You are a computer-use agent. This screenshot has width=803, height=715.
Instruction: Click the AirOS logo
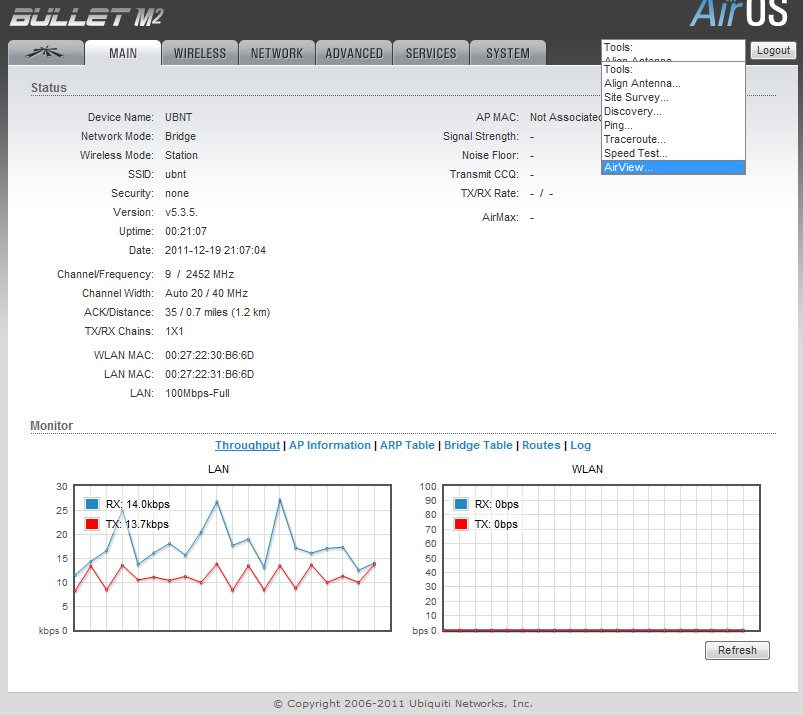(739, 14)
